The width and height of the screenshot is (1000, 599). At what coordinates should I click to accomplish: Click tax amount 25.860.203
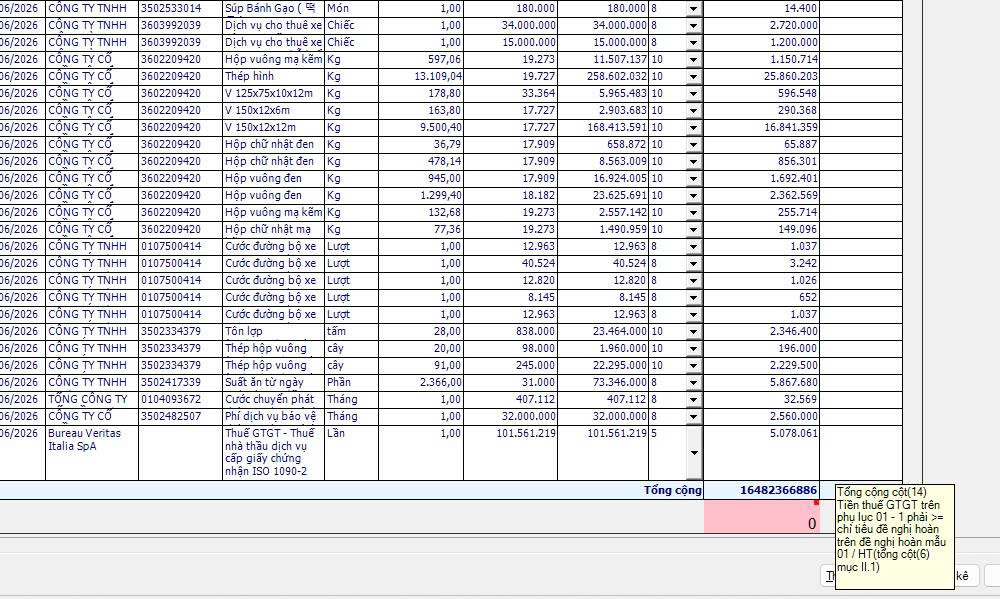[761, 77]
